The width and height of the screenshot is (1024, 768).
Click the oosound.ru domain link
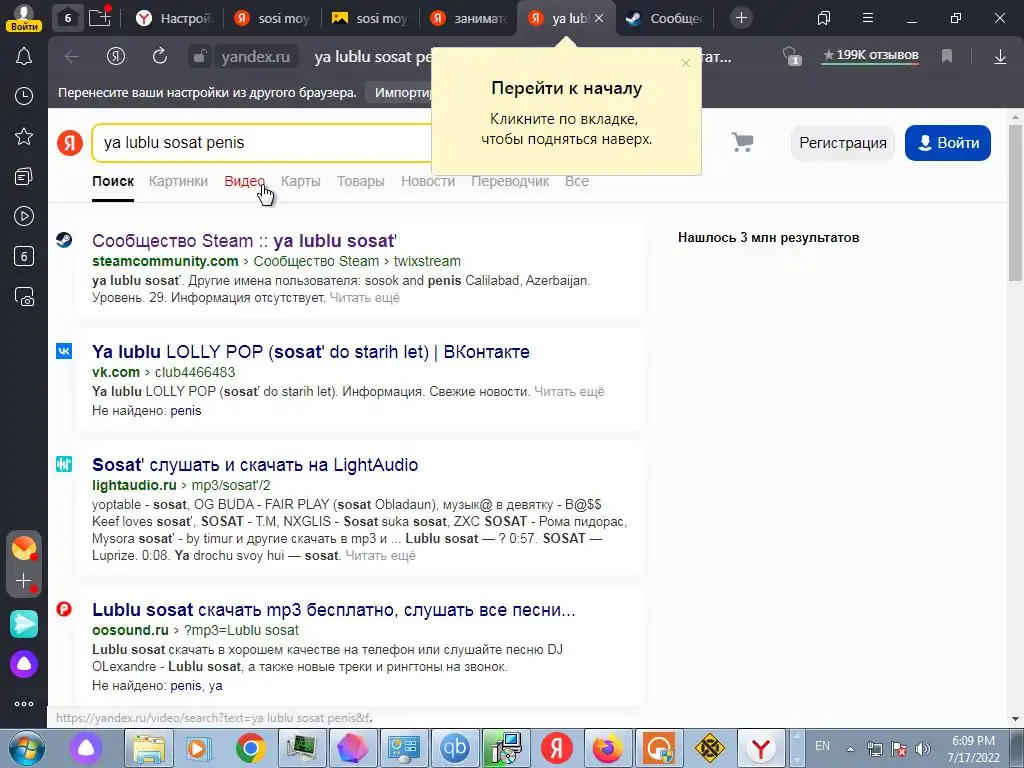coord(131,630)
